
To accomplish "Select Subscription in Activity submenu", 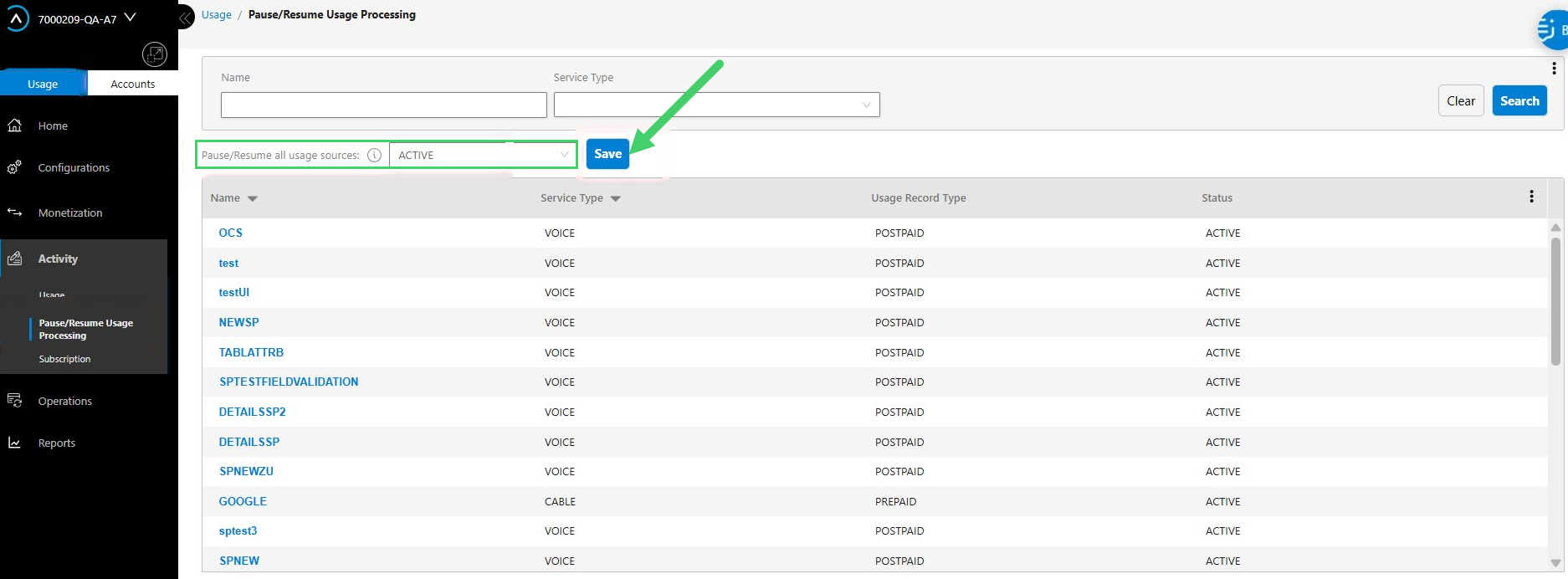I will [64, 359].
